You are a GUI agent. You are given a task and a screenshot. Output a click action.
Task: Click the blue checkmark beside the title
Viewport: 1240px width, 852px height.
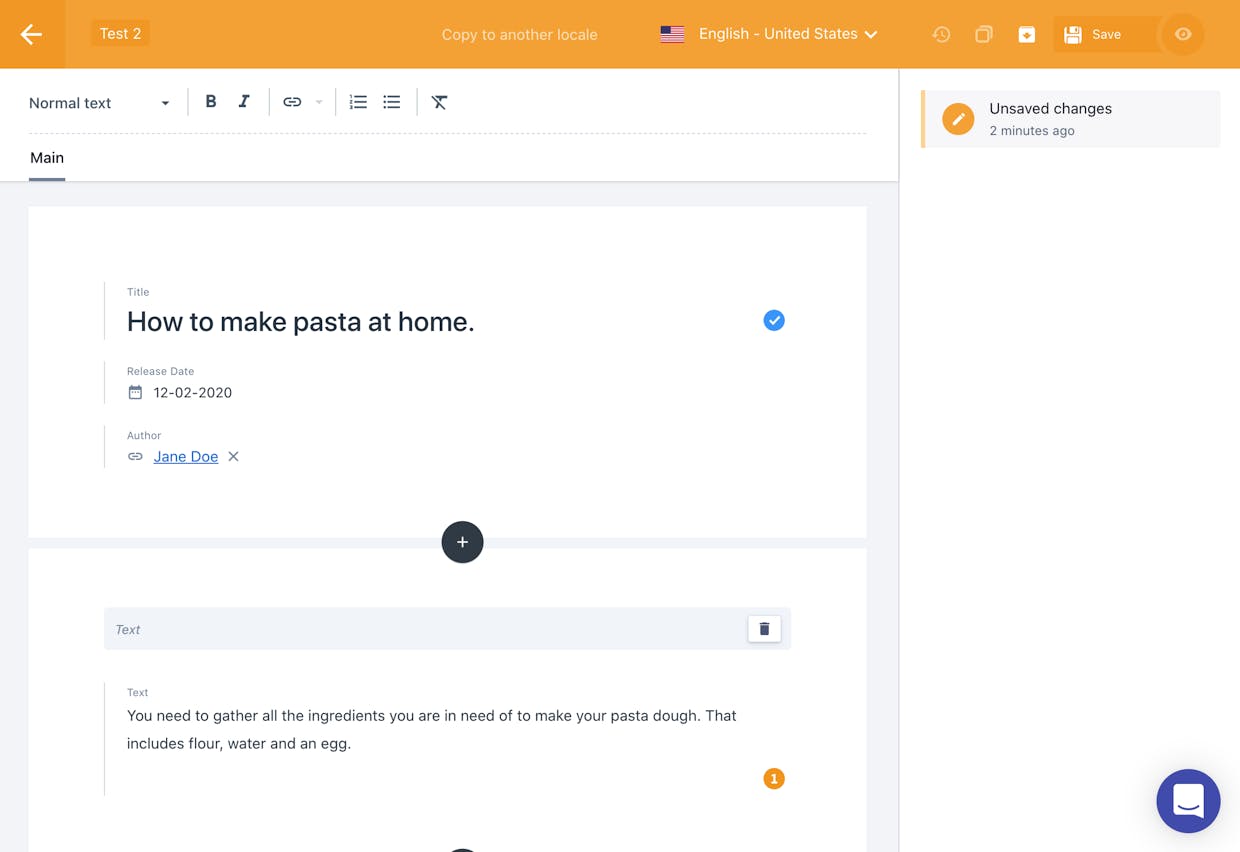click(x=774, y=320)
